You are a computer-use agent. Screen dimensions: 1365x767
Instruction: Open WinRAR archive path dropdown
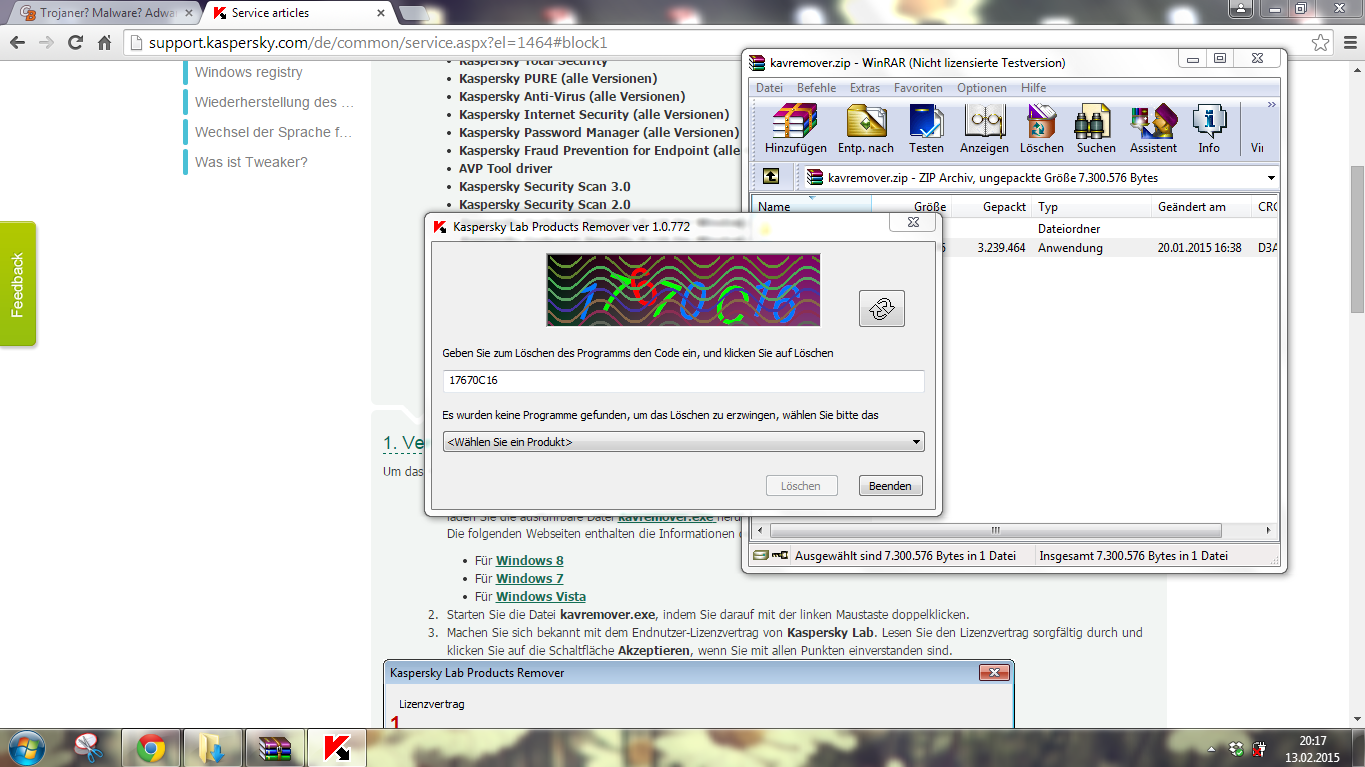pyautogui.click(x=1271, y=178)
